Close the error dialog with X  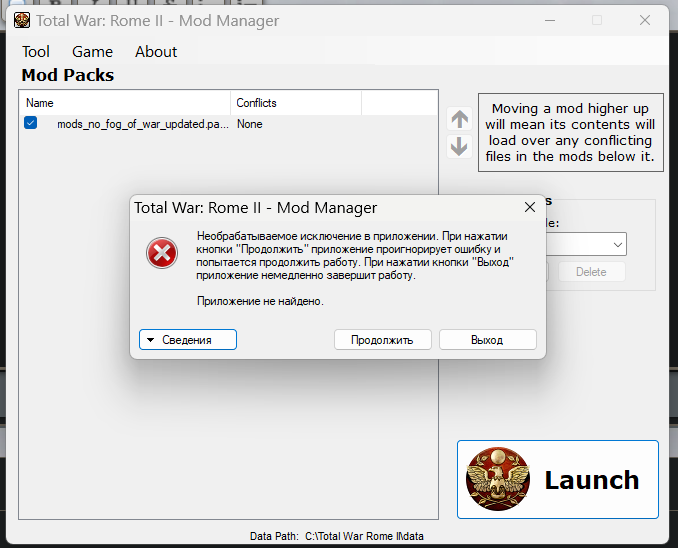[530, 207]
